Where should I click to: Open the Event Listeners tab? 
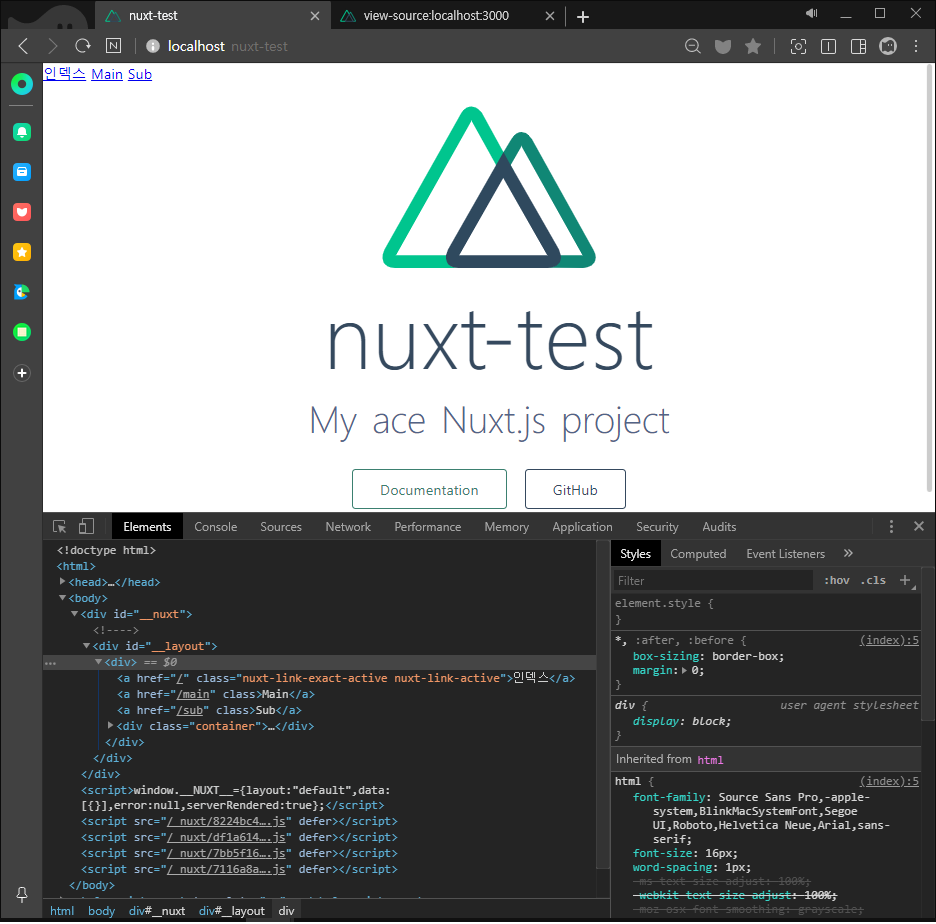click(x=785, y=553)
